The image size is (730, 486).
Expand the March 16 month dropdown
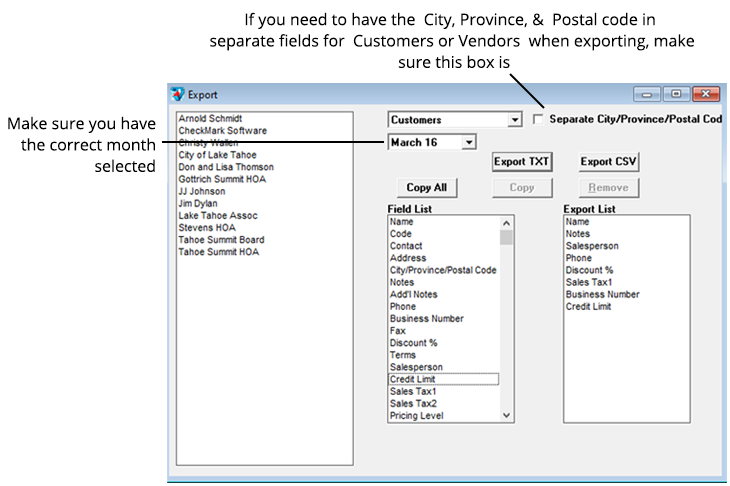(468, 143)
